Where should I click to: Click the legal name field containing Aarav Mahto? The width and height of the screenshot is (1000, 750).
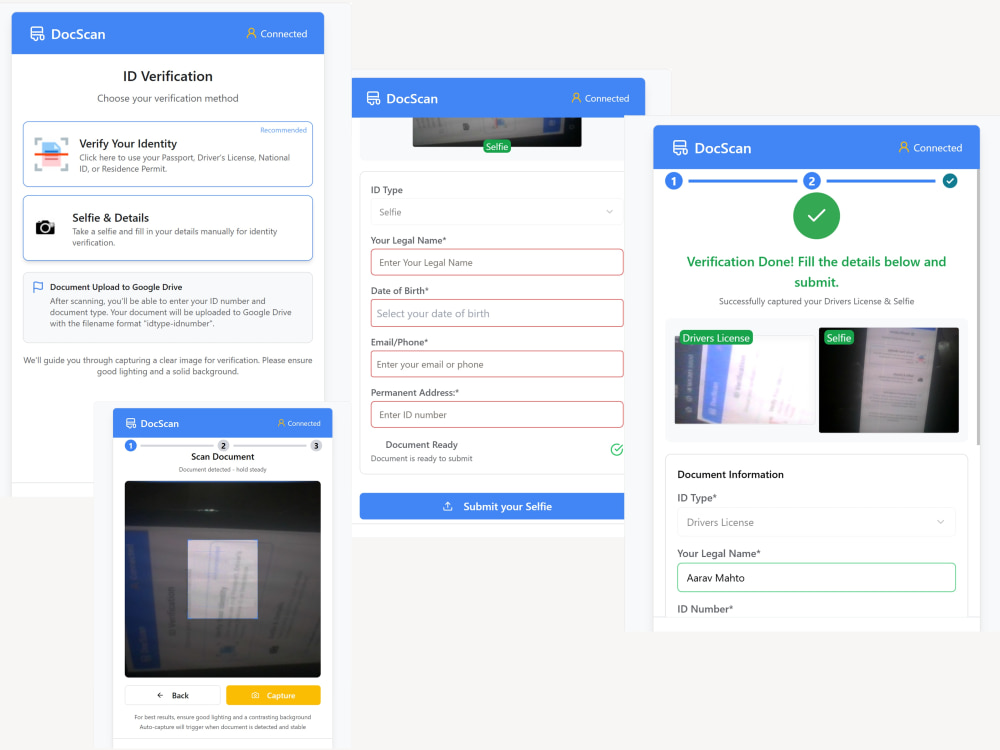(x=816, y=578)
